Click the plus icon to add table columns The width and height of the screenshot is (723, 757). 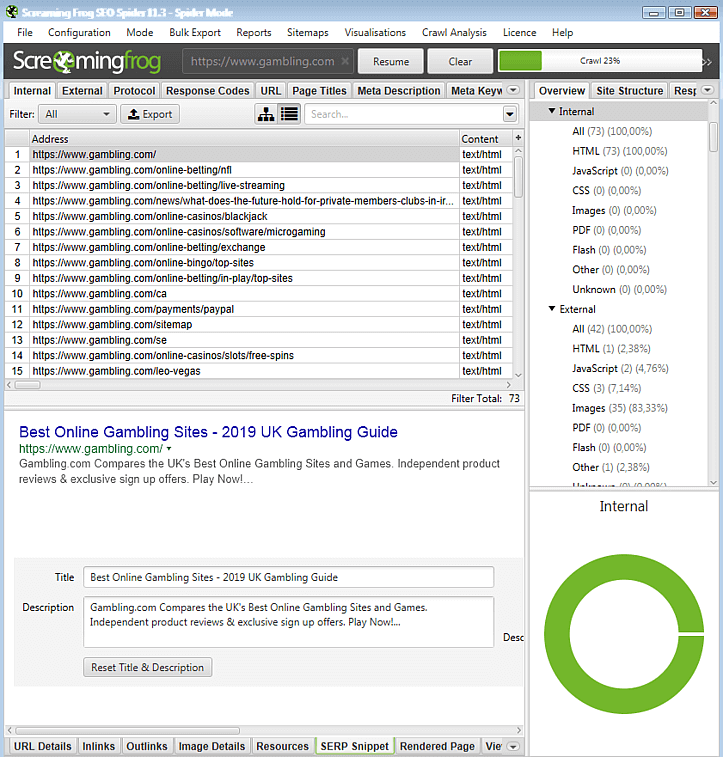(x=518, y=138)
